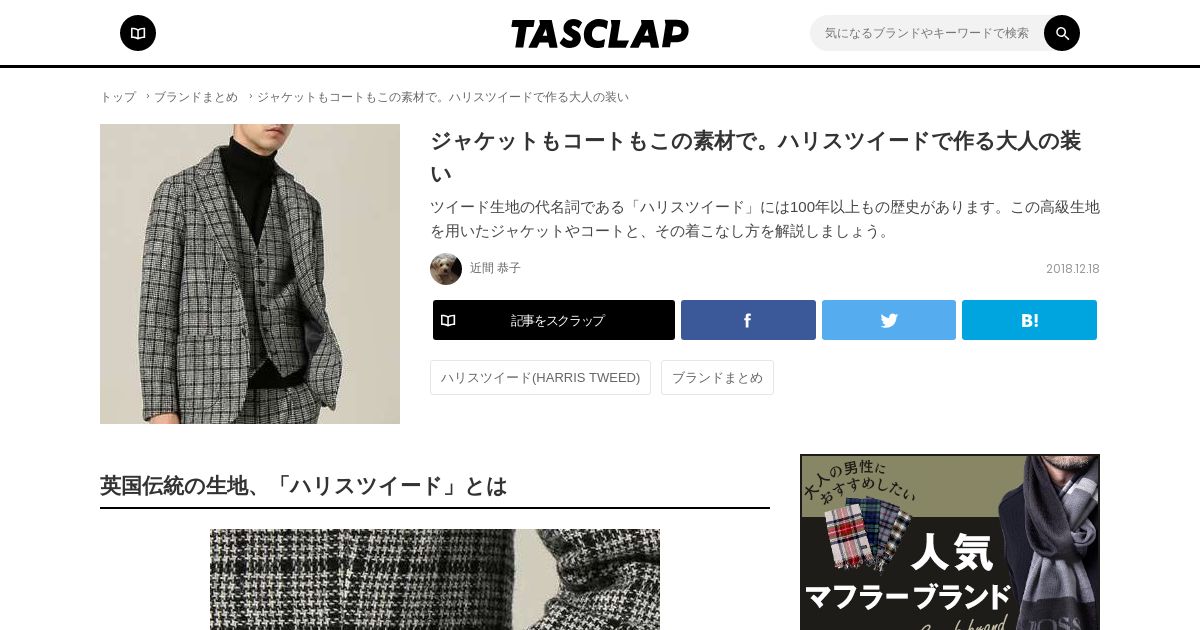Click the book icon in 記事をスクラップ button
Viewport: 1200px width, 630px height.
coord(448,320)
